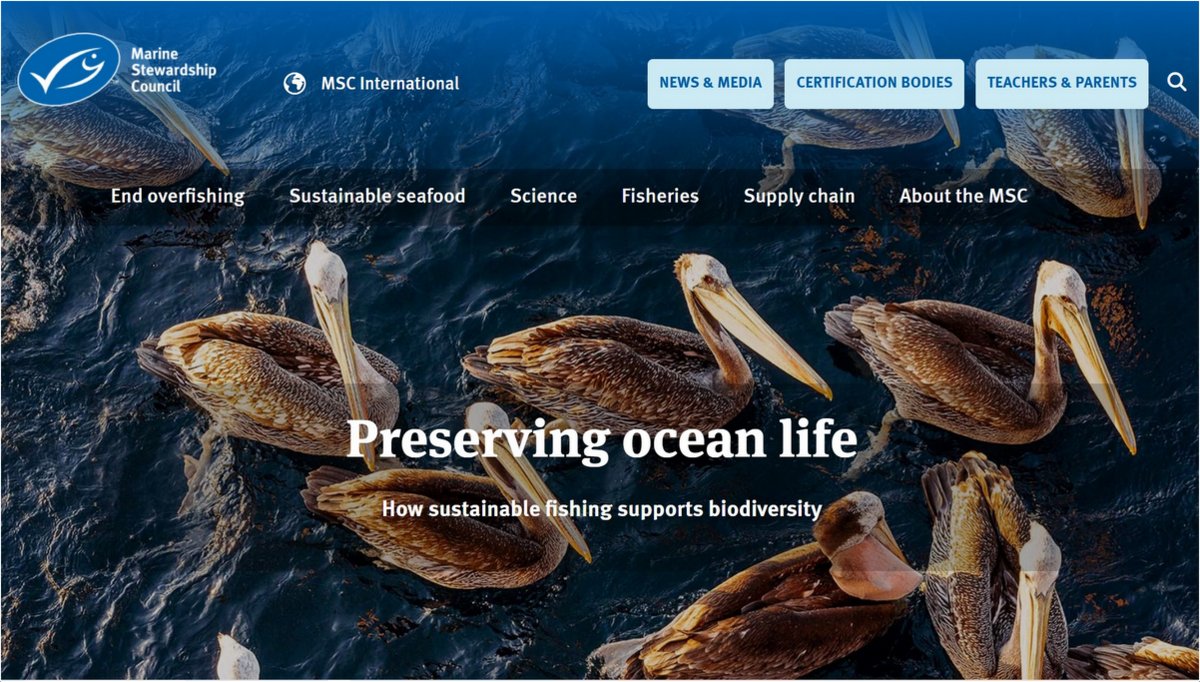The image size is (1200, 682).
Task: Go to the Certification Bodies button
Action: click(x=874, y=83)
